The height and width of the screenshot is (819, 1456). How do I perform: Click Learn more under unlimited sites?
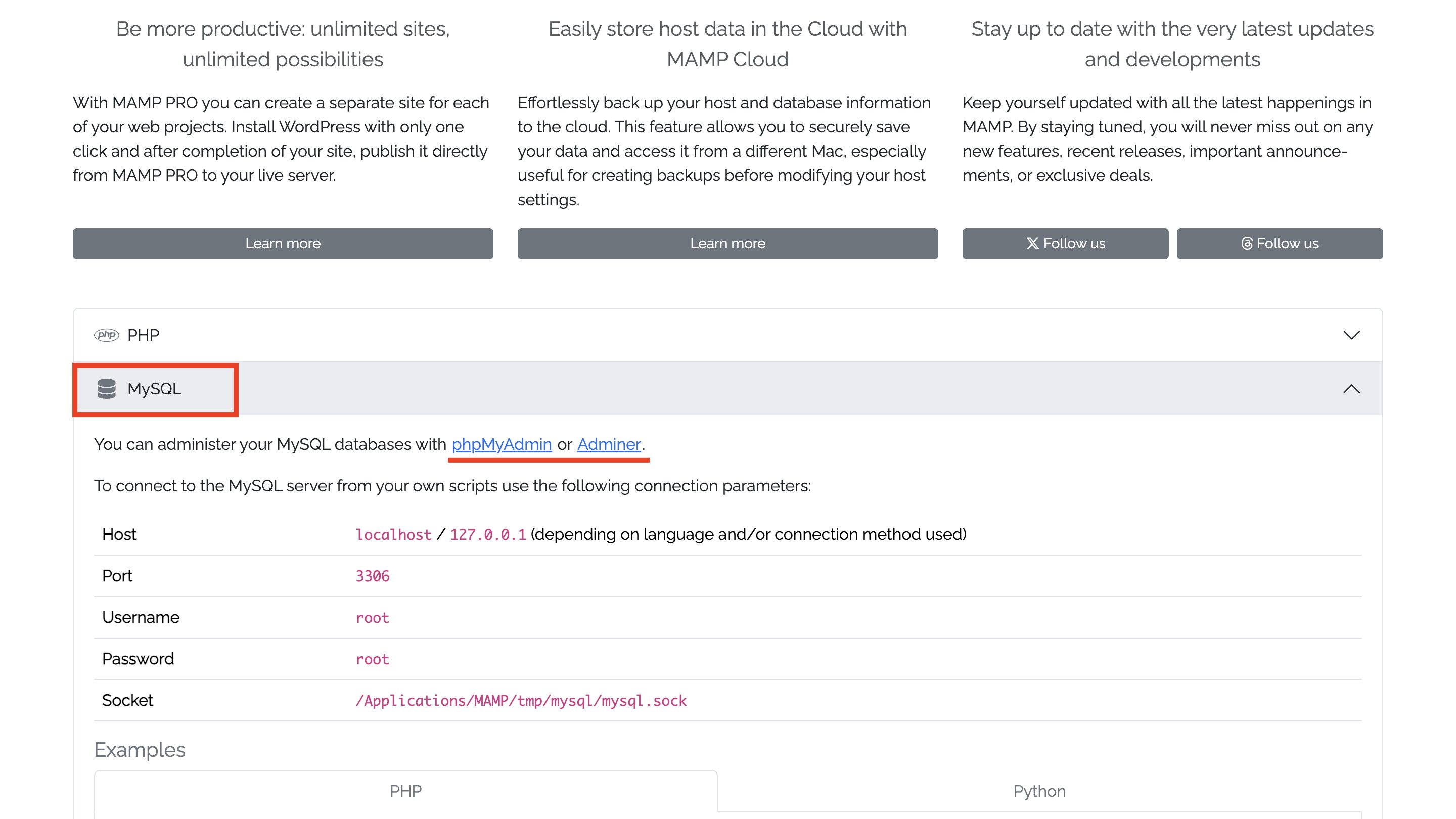[x=283, y=244]
